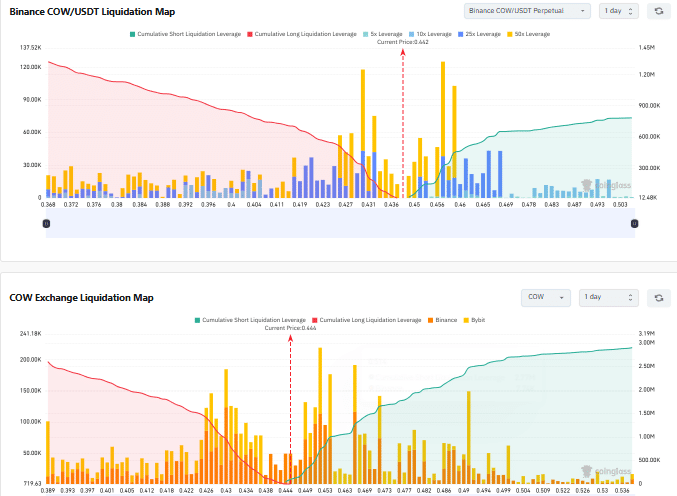The image size is (677, 496).
Task: Click the left range handle under top chart
Action: pos(46,223)
